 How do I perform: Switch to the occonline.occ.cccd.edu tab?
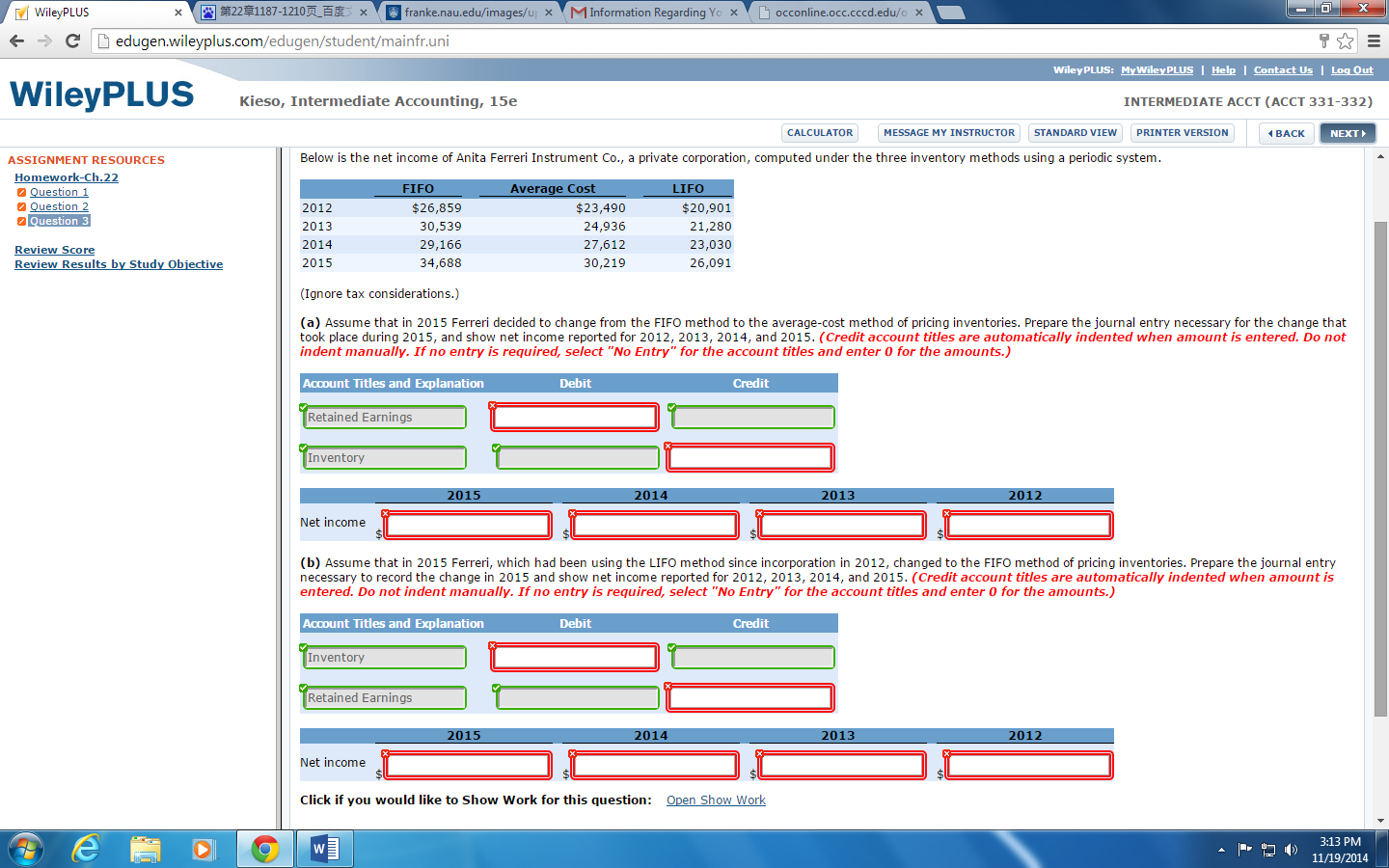tap(839, 13)
